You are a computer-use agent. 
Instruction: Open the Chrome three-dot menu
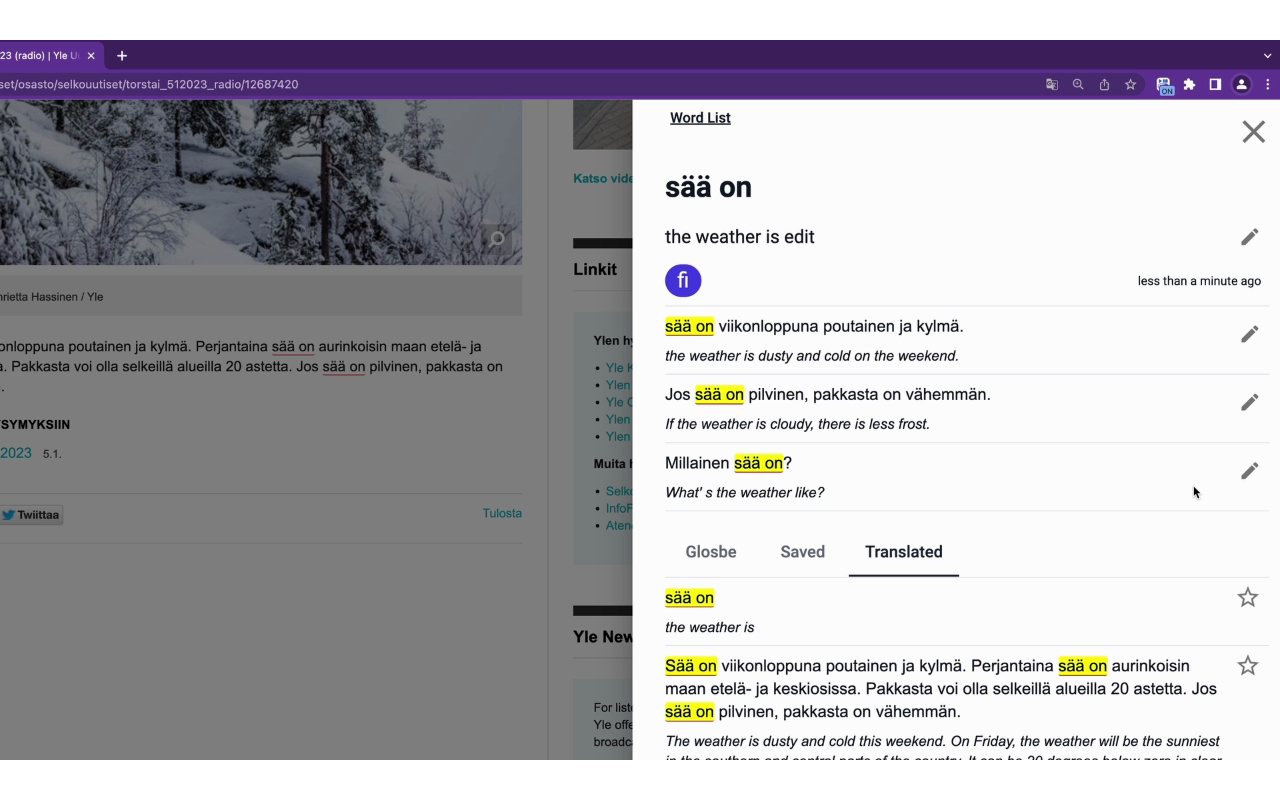pos(1268,85)
